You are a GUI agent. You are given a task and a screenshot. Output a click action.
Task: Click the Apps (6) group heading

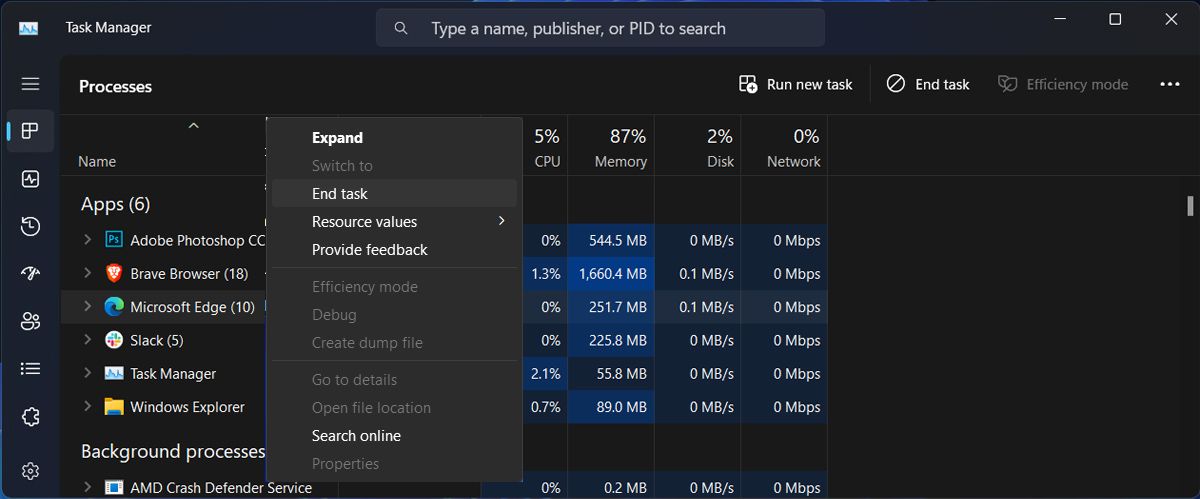[x=115, y=204]
